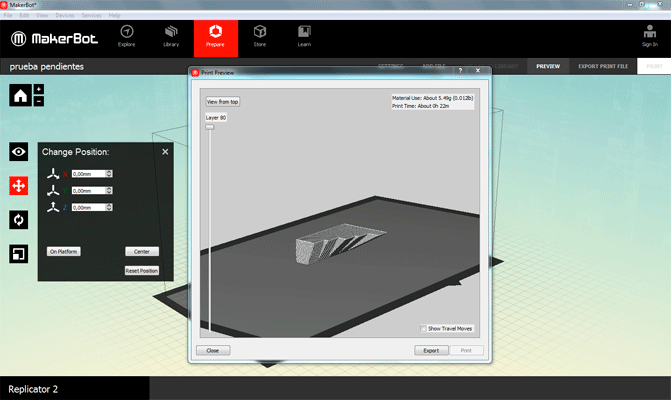
Task: Click the Reset Position button
Action: [142, 271]
